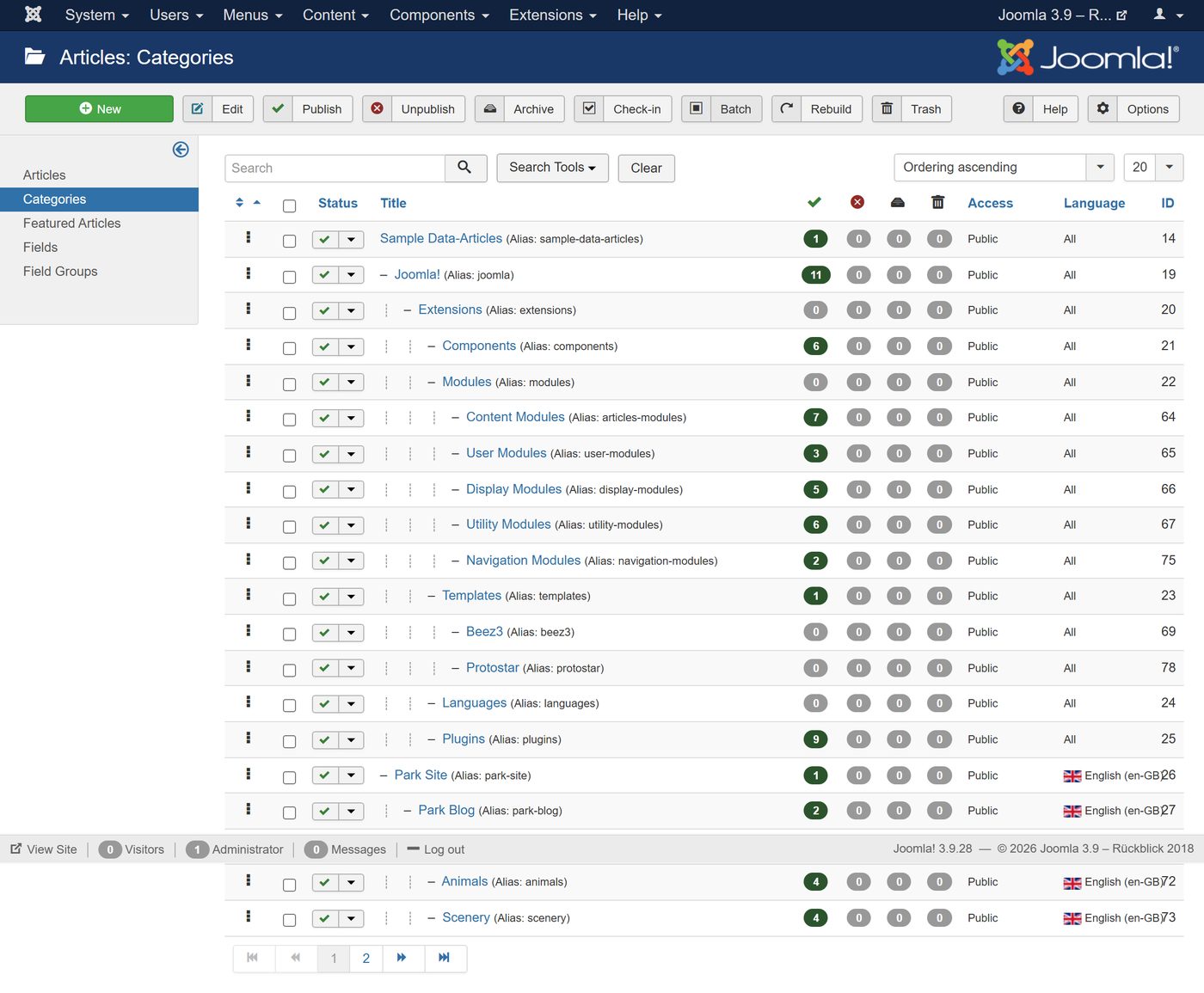Tick the checkbox for Content Modules

[289, 420]
